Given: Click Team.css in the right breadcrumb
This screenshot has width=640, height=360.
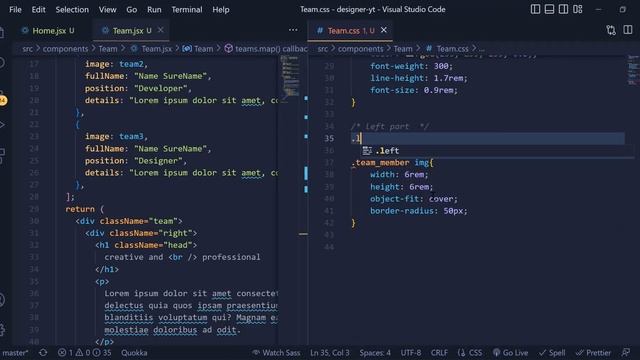Looking at the screenshot, I should 452,49.
